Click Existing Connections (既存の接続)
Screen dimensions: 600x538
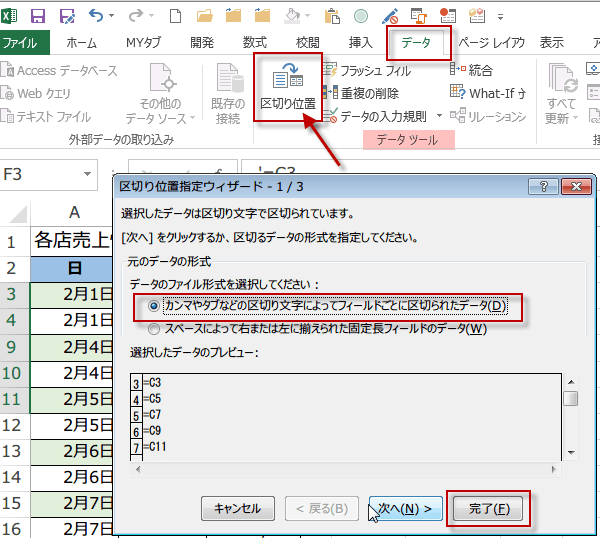point(228,93)
